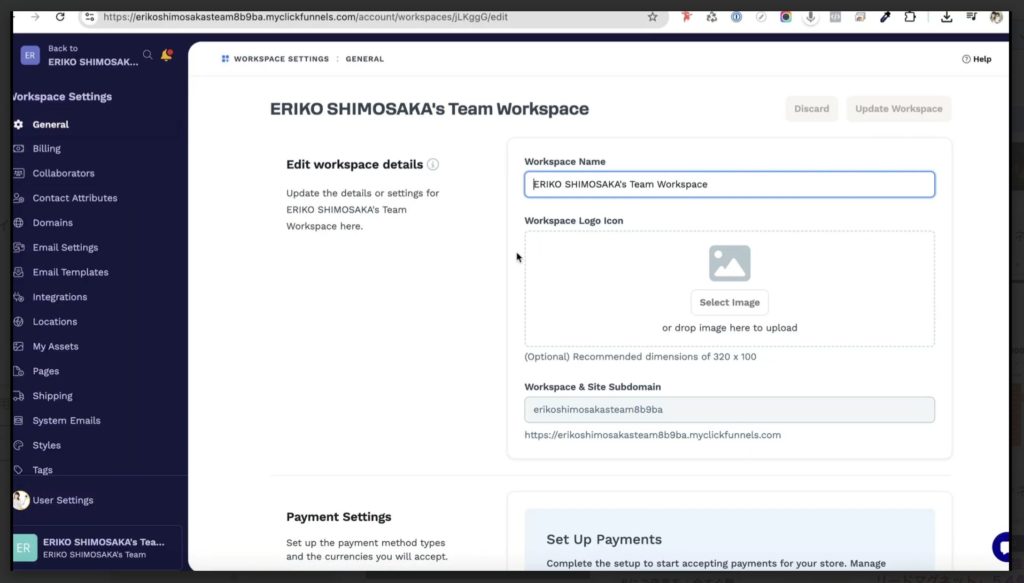Open User Settings
Image resolution: width=1024 pixels, height=583 pixels.
62,500
